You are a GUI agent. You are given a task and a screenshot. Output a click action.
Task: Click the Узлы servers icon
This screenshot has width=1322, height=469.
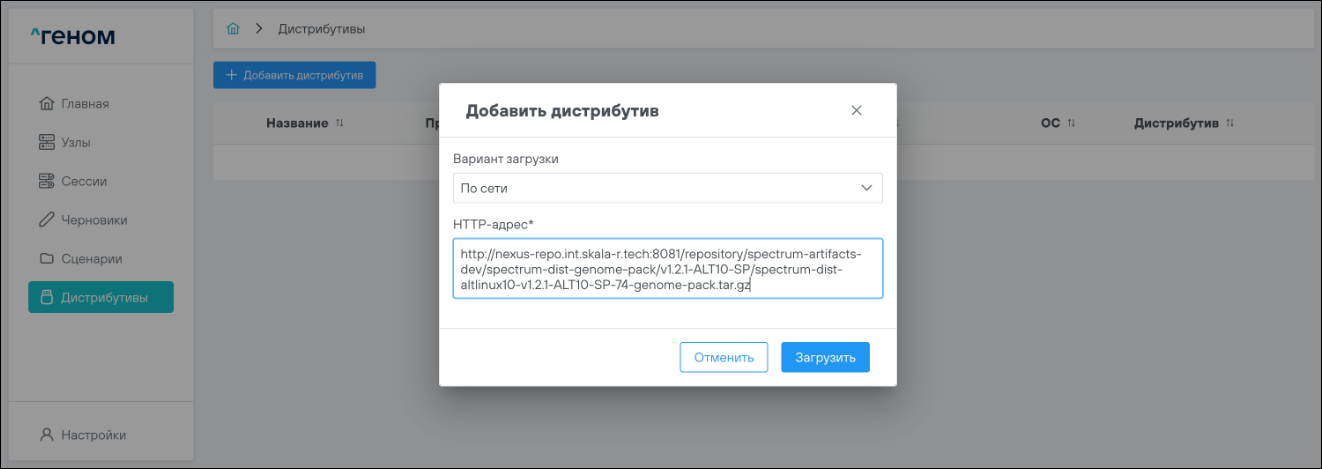point(46,143)
